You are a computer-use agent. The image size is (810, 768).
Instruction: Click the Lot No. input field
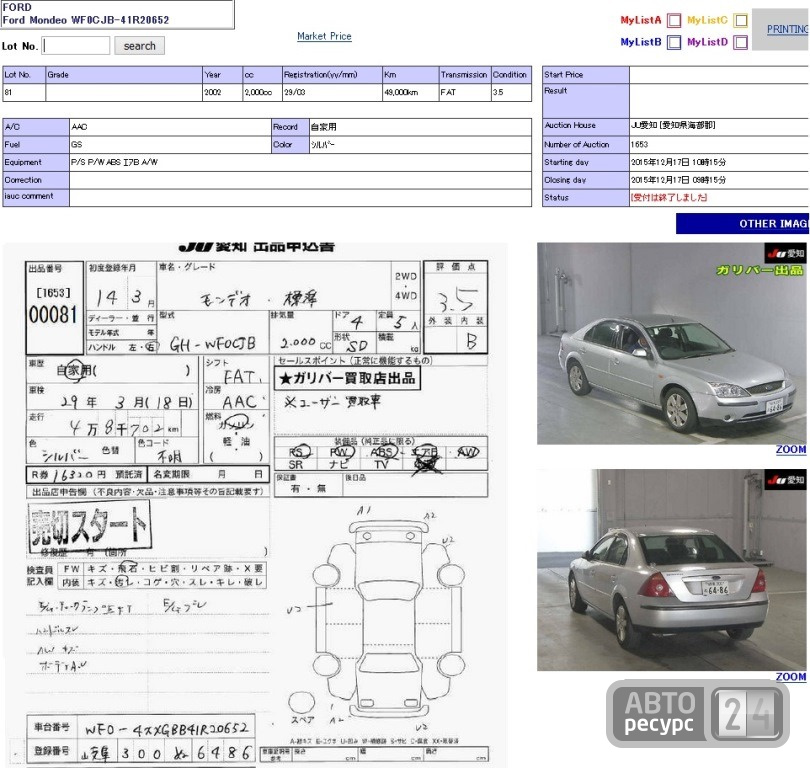click(76, 45)
